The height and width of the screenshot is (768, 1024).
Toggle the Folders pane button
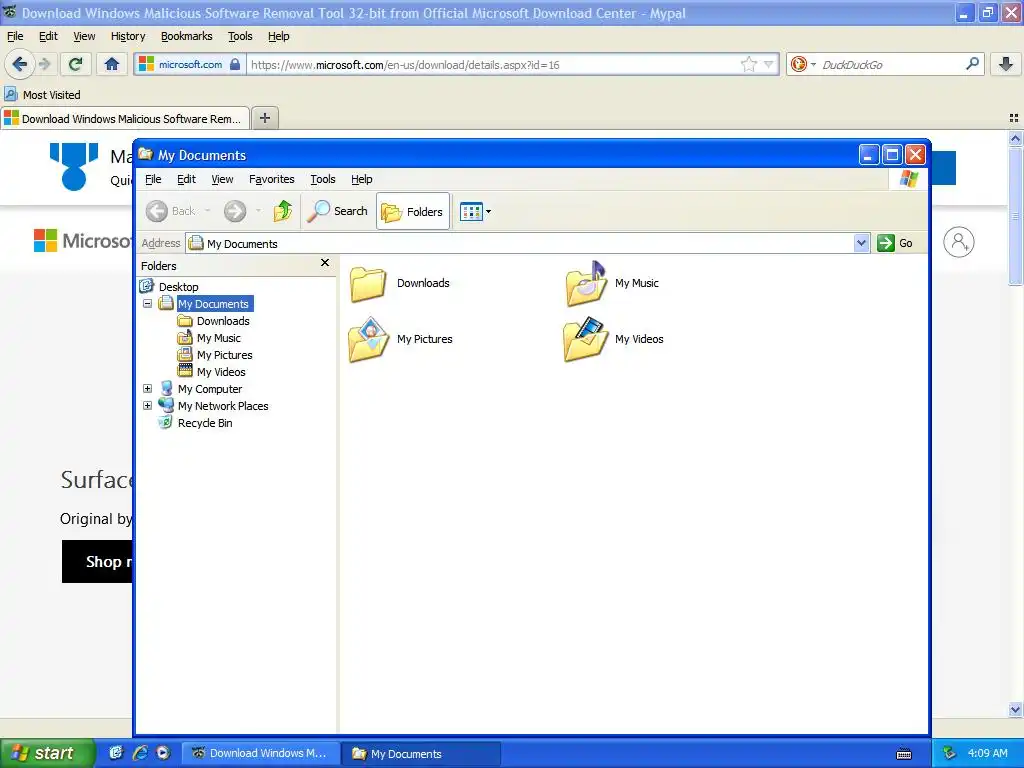click(413, 211)
